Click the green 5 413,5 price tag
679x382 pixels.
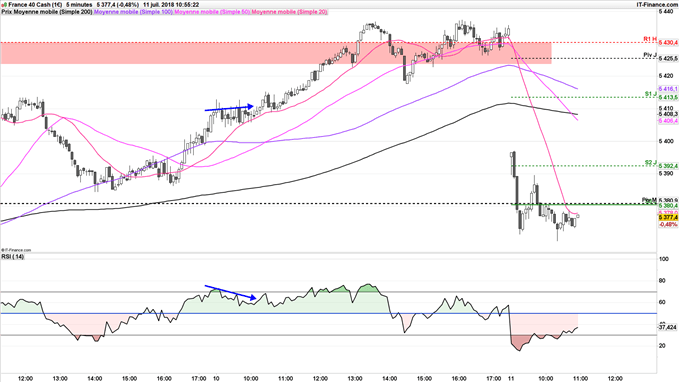[668, 98]
